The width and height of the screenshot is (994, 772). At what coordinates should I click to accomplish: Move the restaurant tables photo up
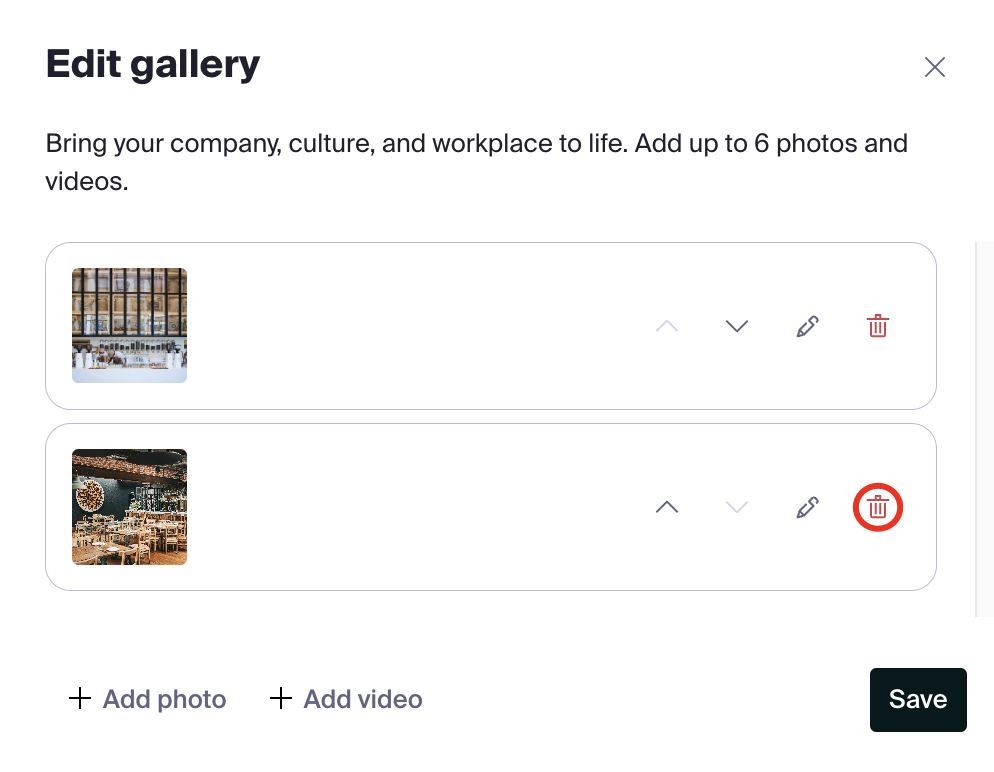(x=667, y=507)
